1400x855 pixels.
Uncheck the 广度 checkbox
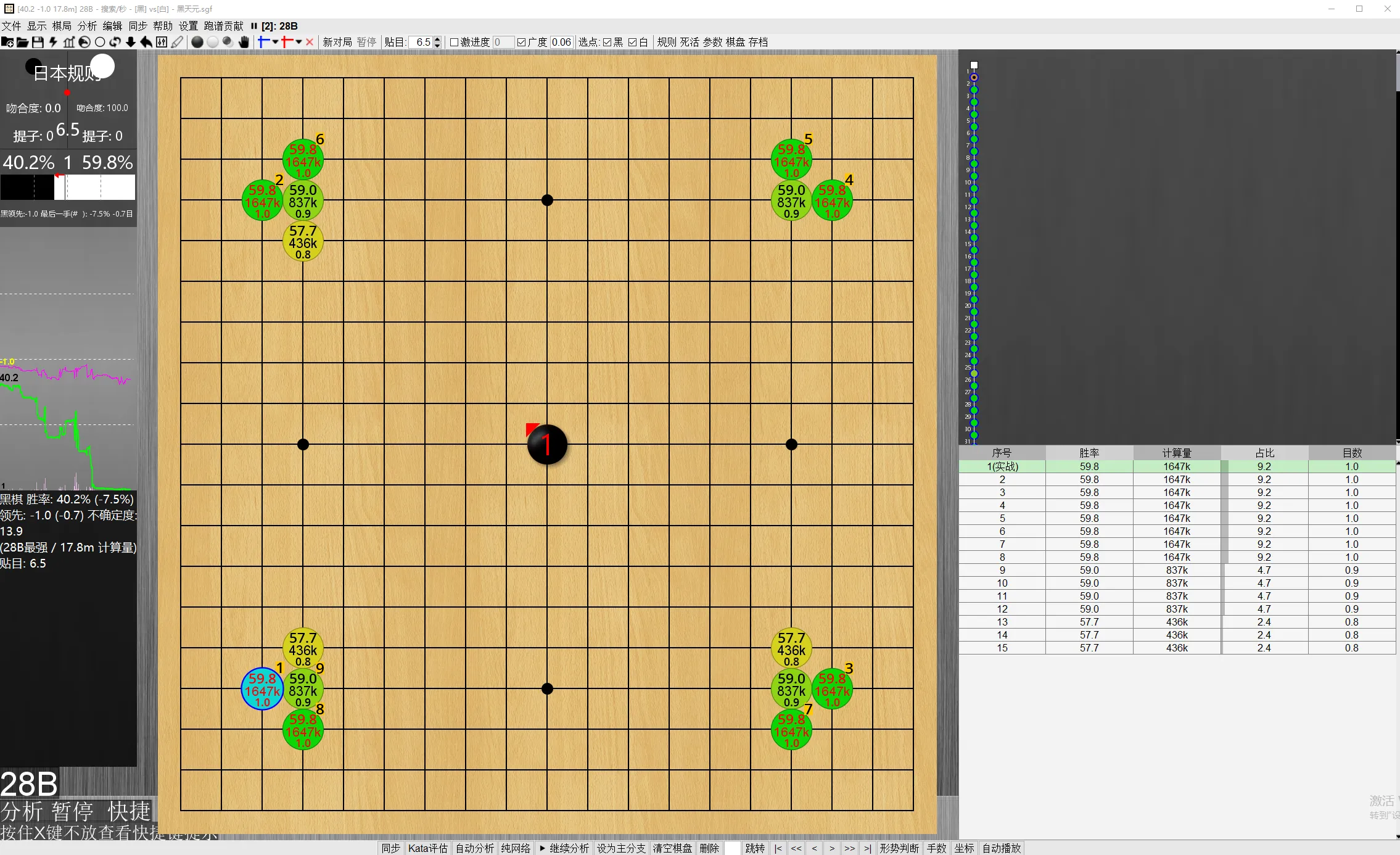click(522, 42)
